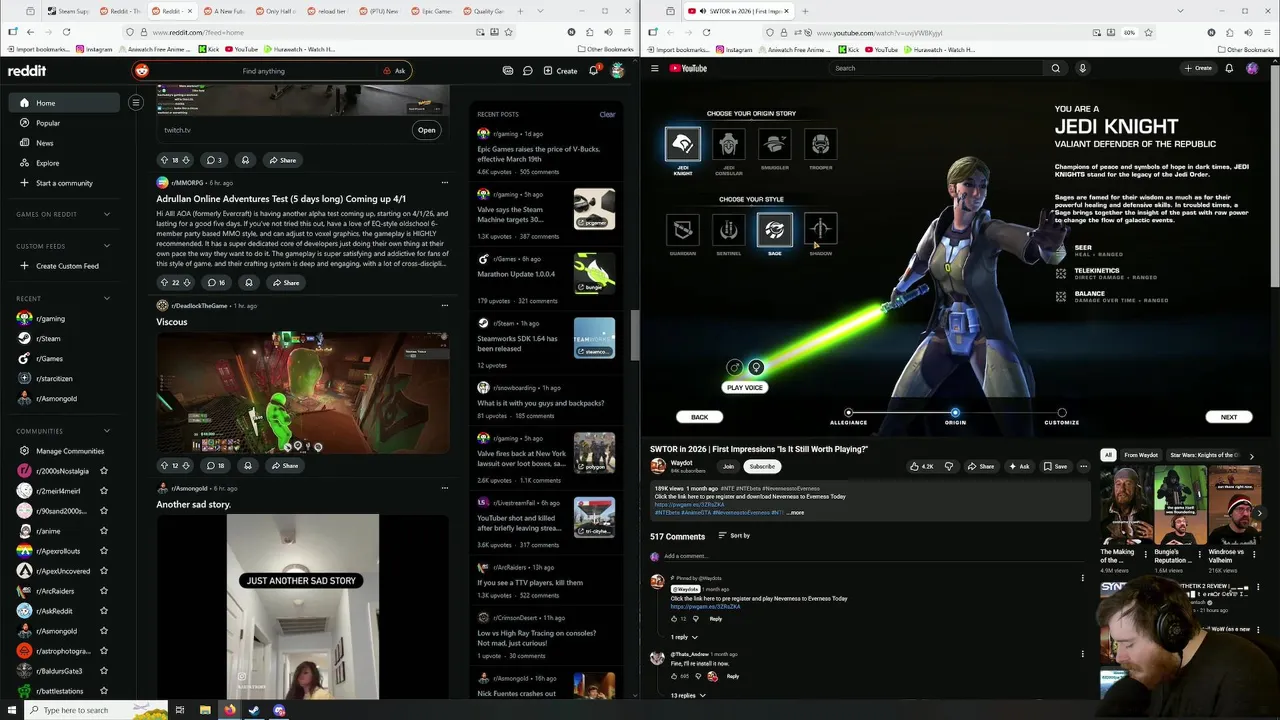1280x720 pixels.
Task: Open options menu for 'Another sad story' post
Action: click(x=445, y=488)
